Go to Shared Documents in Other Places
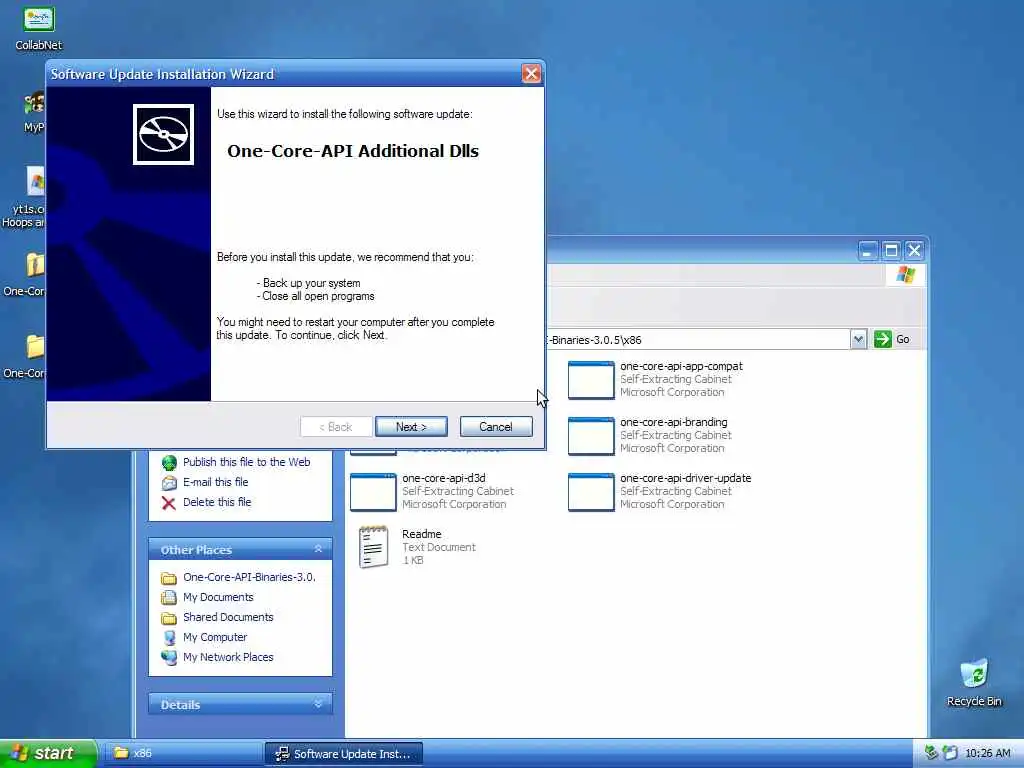Image resolution: width=1024 pixels, height=768 pixels. (x=228, y=617)
